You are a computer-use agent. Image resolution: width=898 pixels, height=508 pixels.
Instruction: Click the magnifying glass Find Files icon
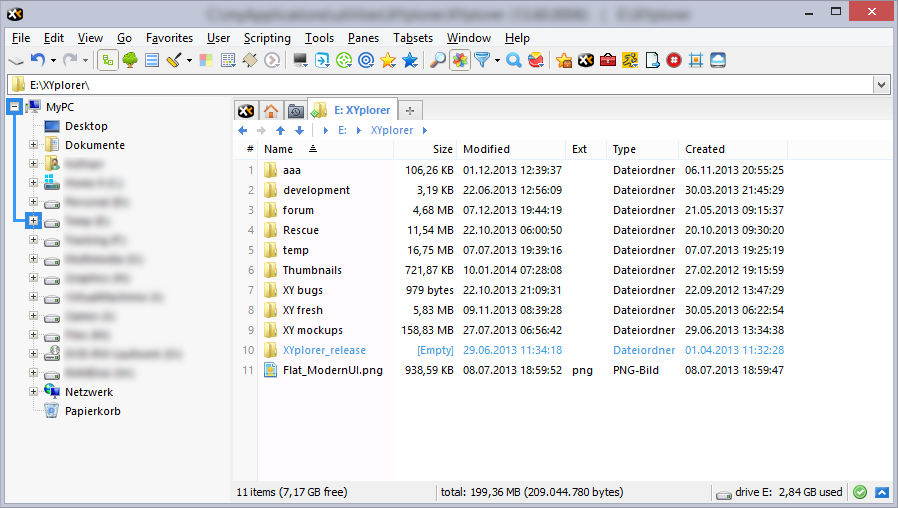click(437, 60)
